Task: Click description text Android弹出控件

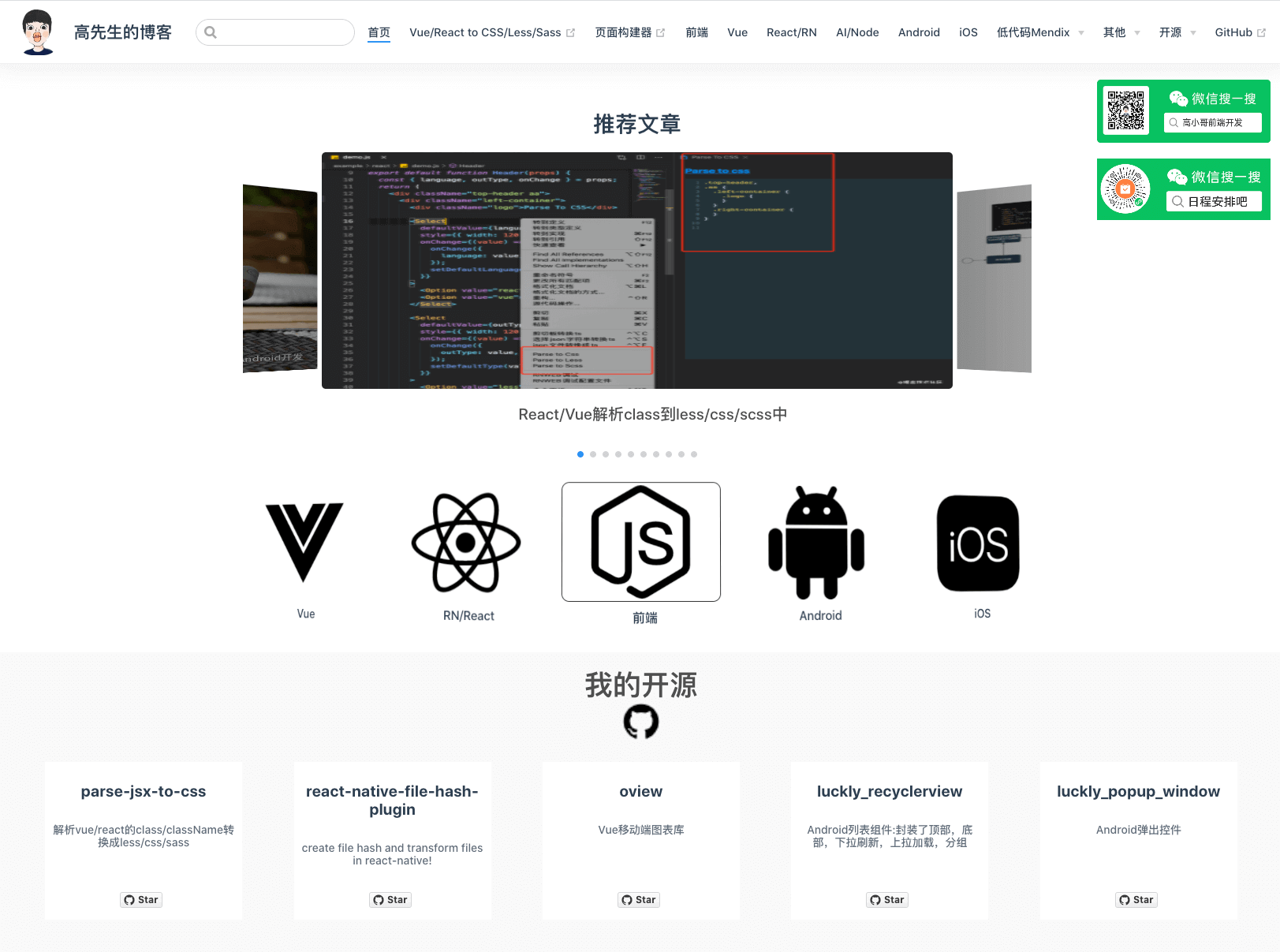Action: 1138,830
